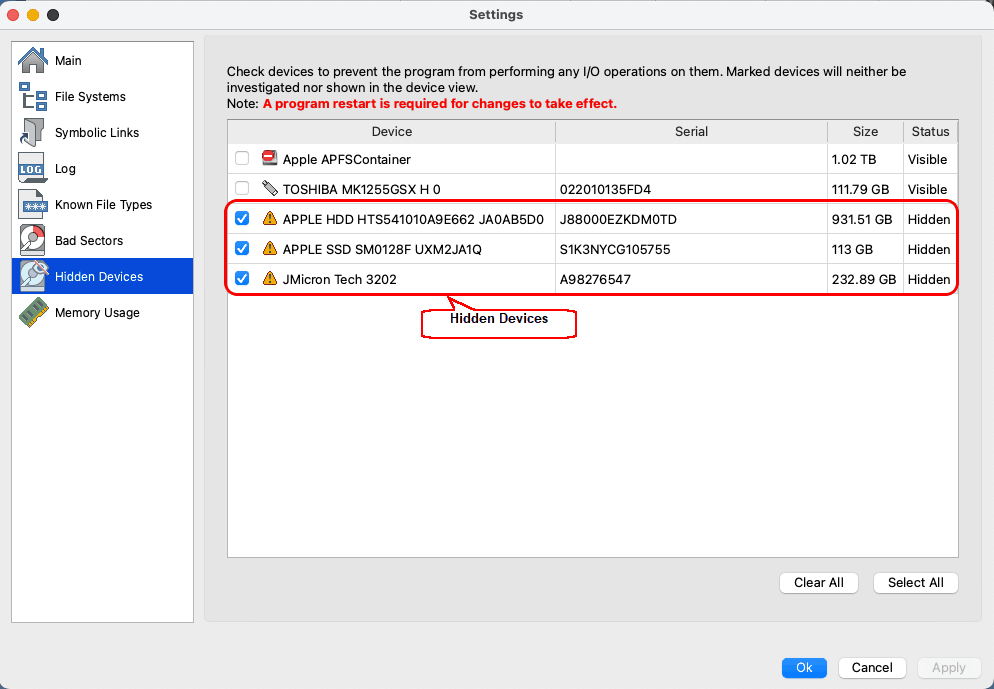Uncheck the APPLE HDD HTS541010A9E662 checkbox
The width and height of the screenshot is (994, 689).
pyautogui.click(x=242, y=218)
